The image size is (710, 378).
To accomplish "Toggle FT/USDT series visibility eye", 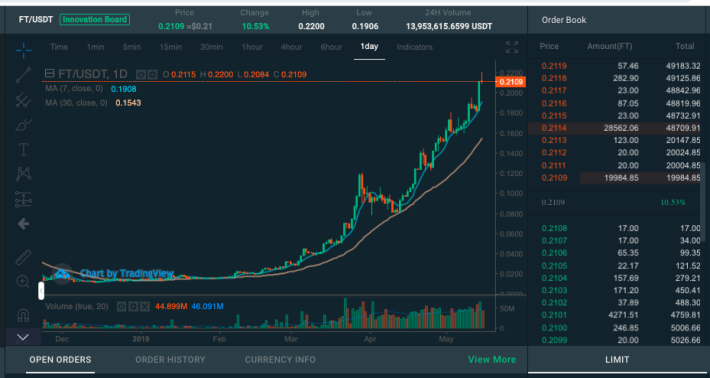I will click(x=141, y=74).
